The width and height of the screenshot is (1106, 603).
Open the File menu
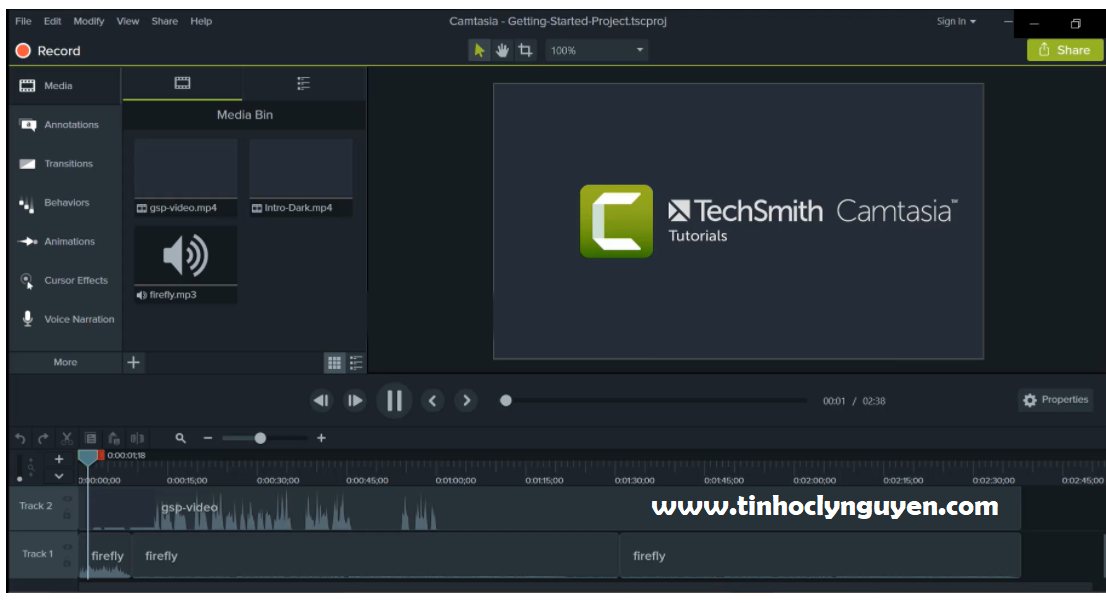(x=23, y=21)
